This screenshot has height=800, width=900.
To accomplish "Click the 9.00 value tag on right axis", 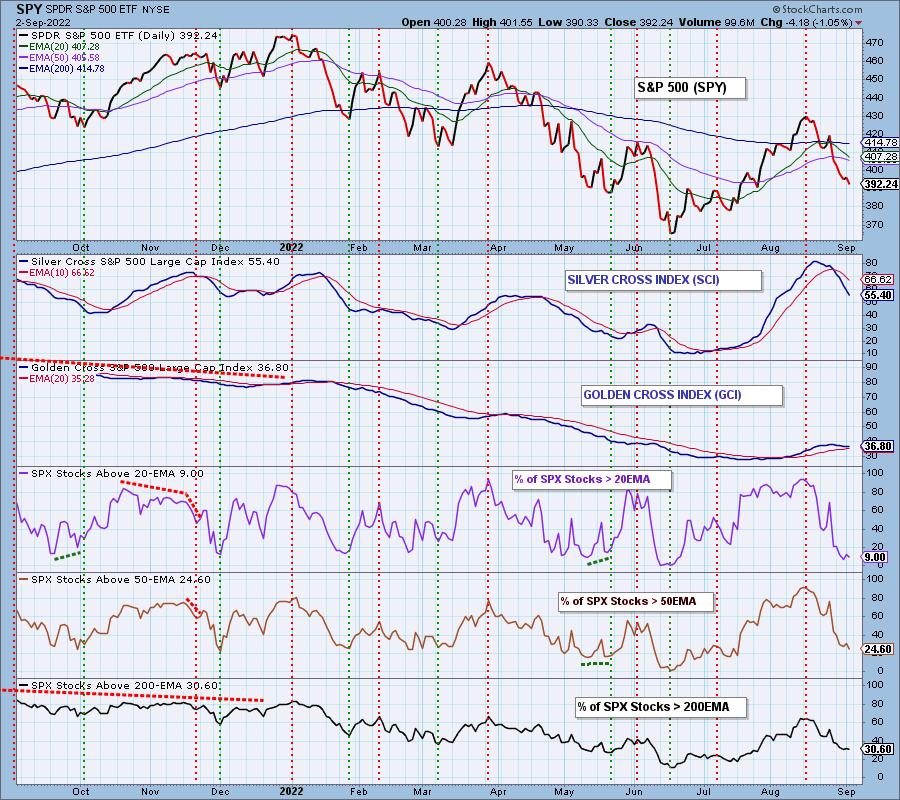I will 875,557.
